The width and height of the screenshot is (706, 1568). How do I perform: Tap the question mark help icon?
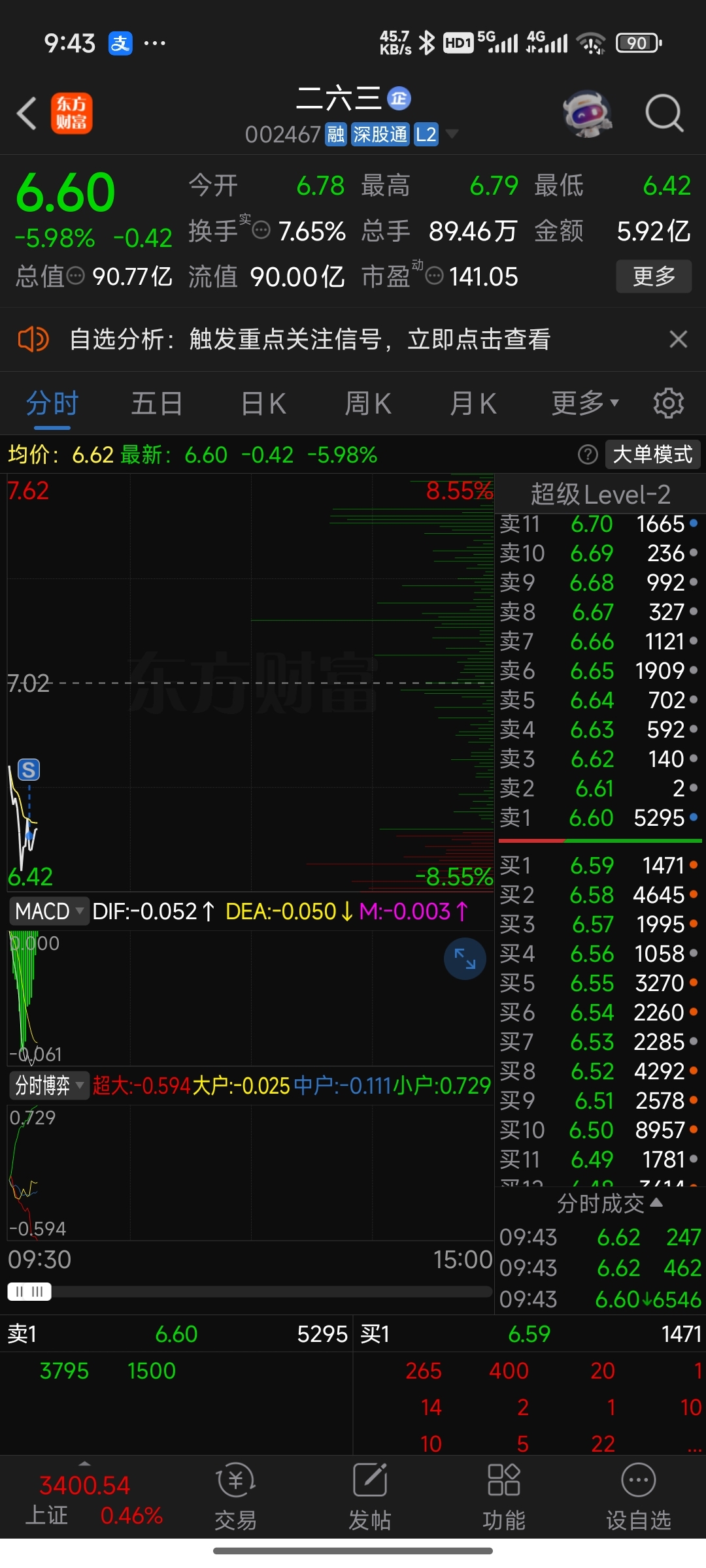[588, 454]
